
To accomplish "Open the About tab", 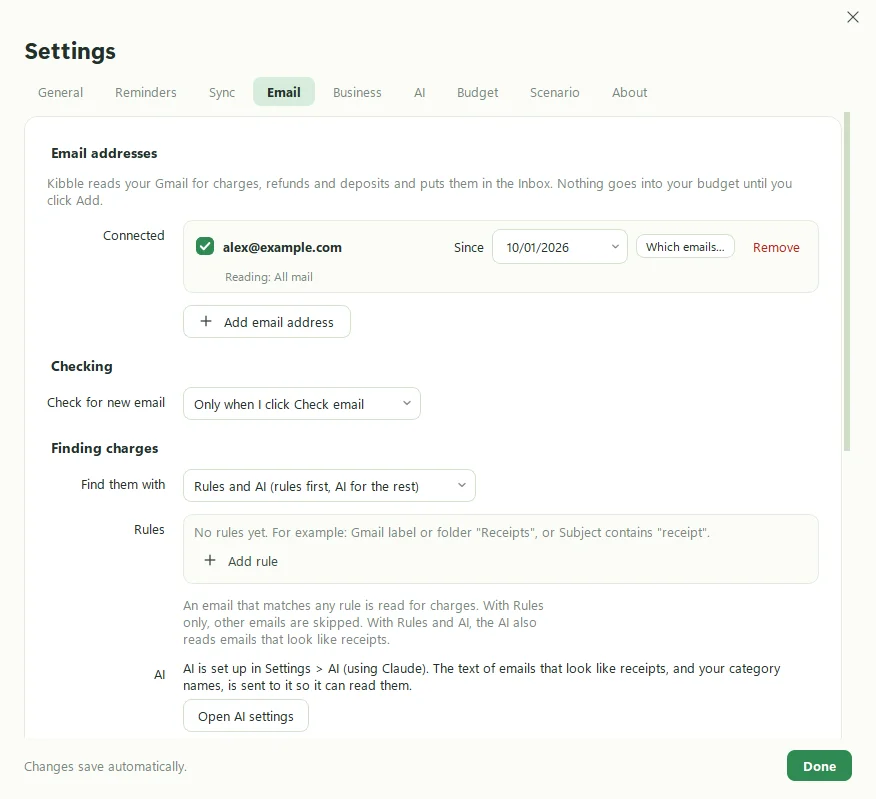I will tap(629, 92).
